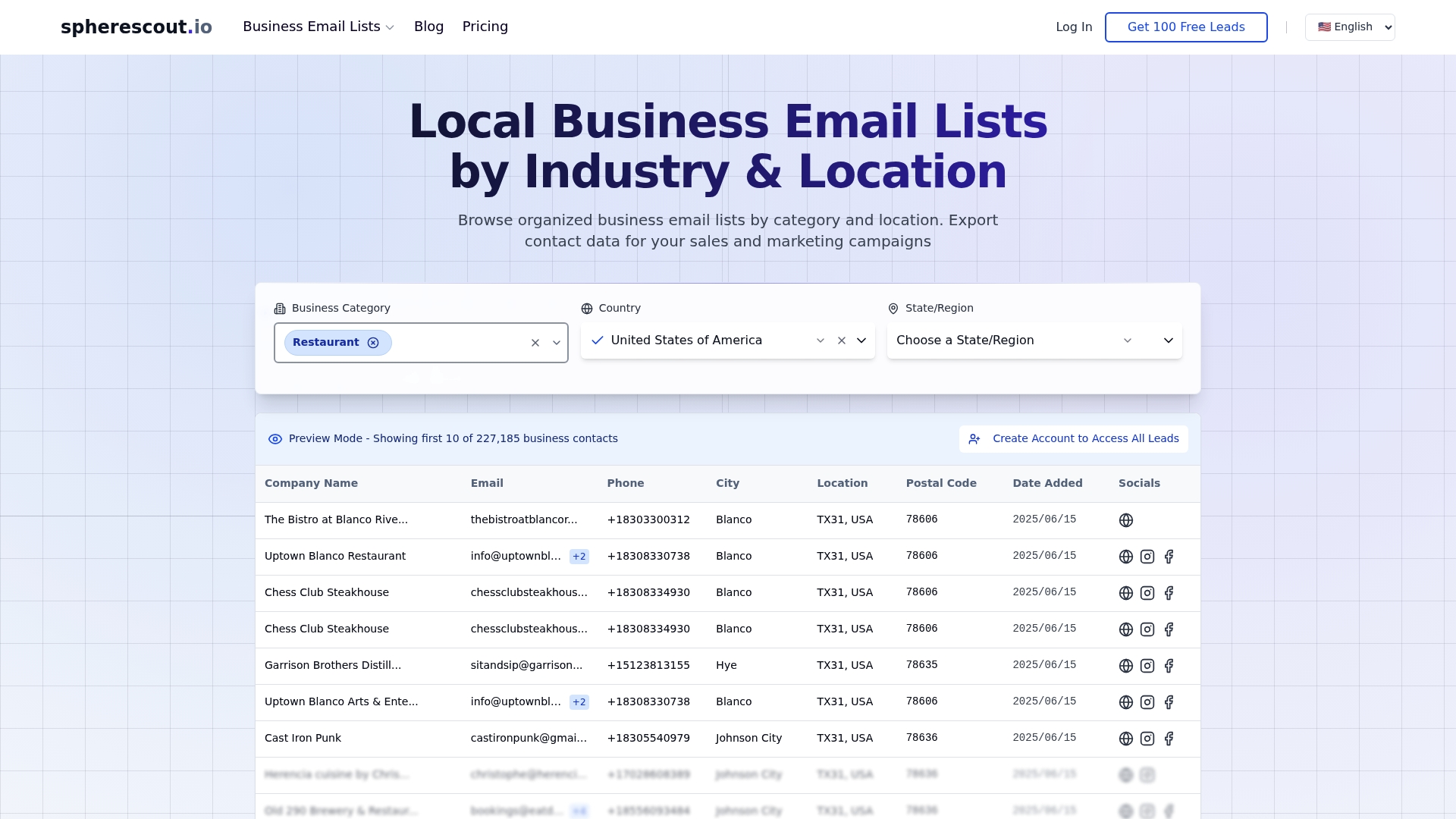The height and width of the screenshot is (819, 1456).
Task: Open the English language selector
Action: (x=1350, y=27)
